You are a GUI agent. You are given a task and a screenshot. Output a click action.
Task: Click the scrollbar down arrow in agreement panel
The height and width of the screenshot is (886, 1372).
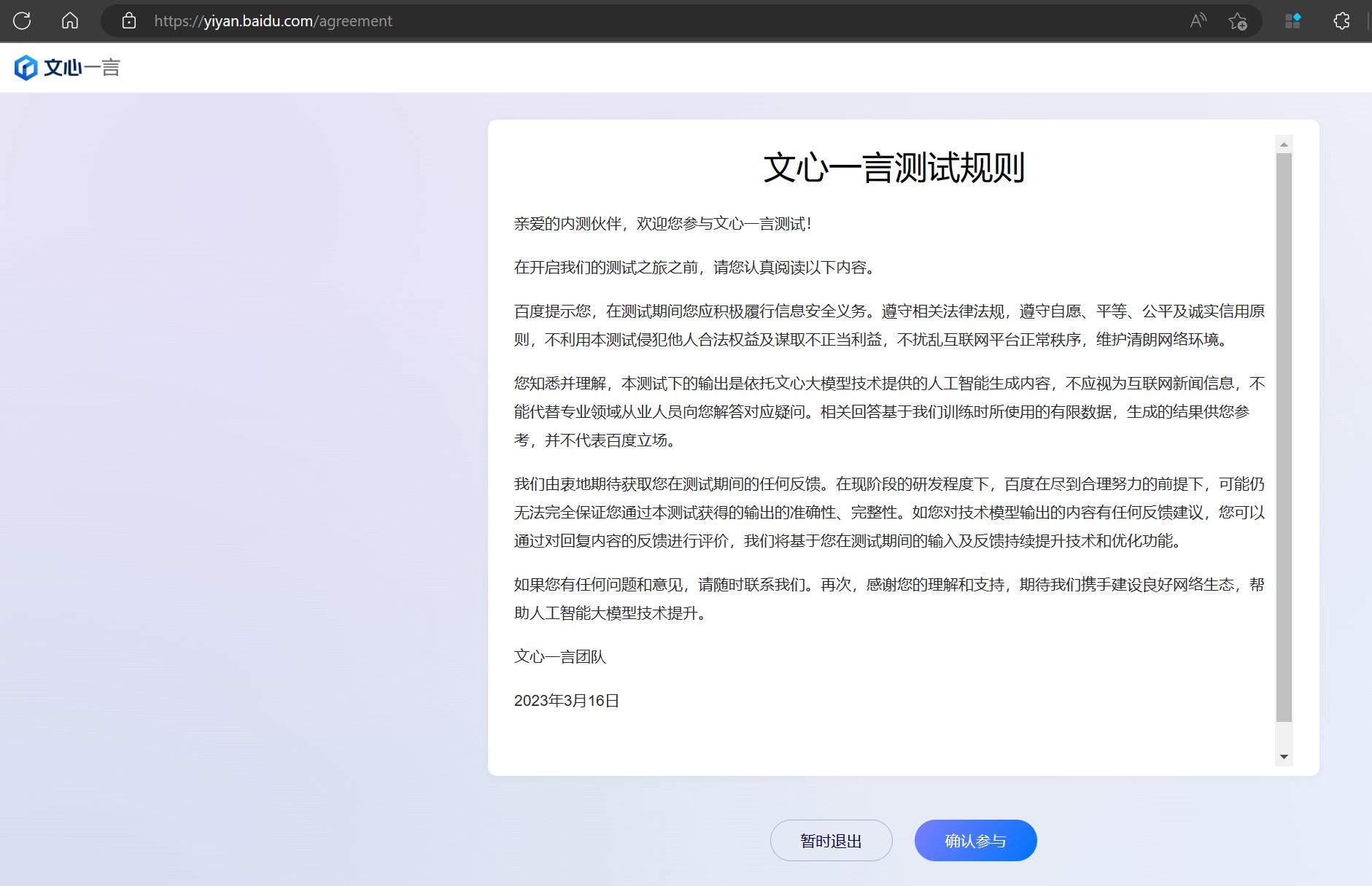point(1284,757)
